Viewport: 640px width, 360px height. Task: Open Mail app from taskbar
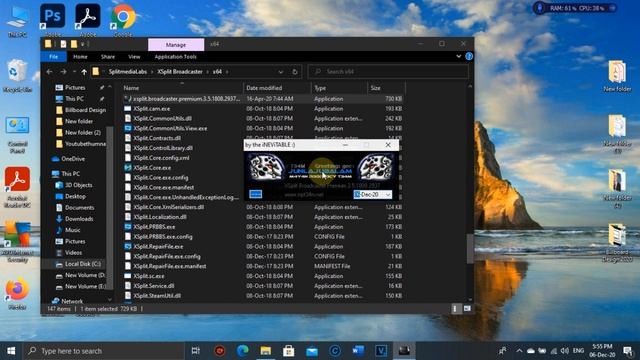pos(312,351)
